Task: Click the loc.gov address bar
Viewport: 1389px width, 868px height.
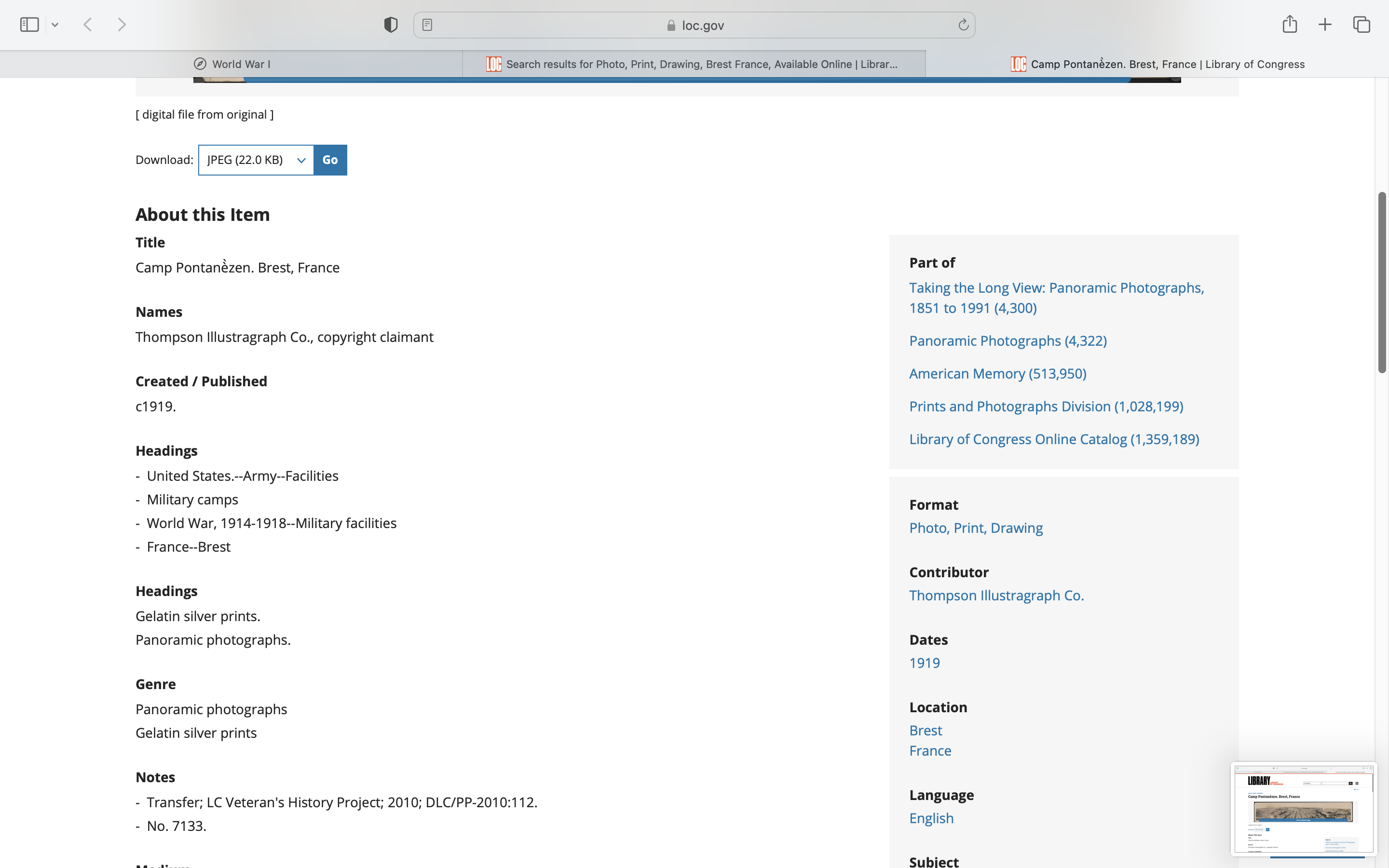Action: (694, 25)
